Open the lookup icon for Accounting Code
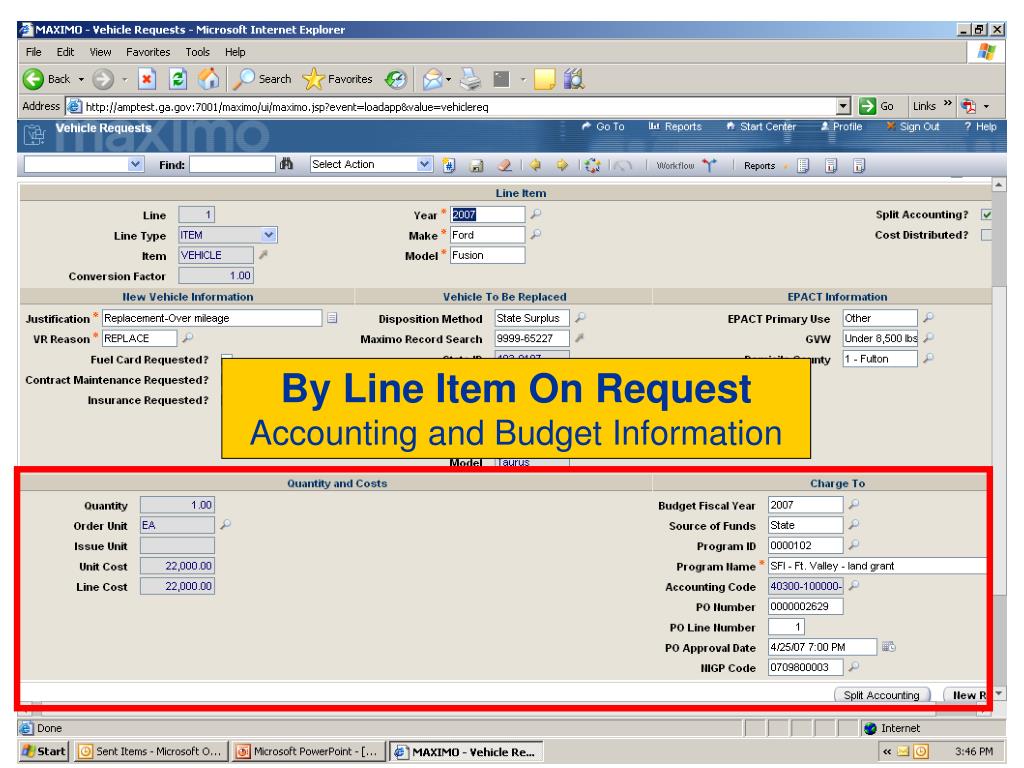 click(854, 586)
